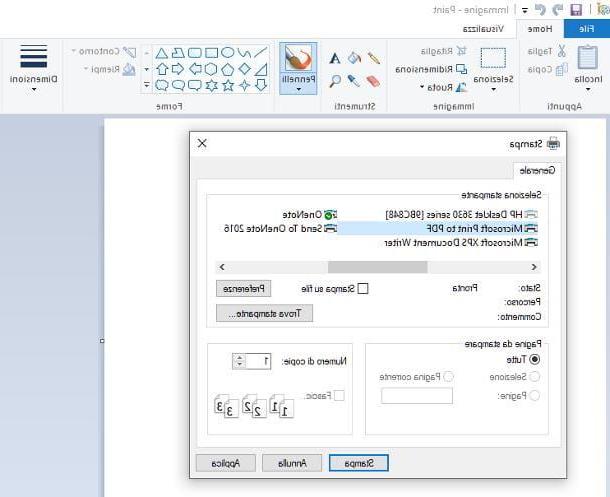The width and height of the screenshot is (610, 497).
Task: Choose the triangle shape in Forme
Action: 162,52
